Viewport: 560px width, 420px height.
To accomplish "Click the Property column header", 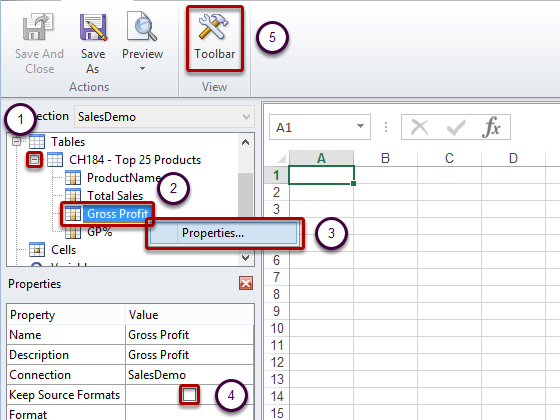I will pos(66,315).
